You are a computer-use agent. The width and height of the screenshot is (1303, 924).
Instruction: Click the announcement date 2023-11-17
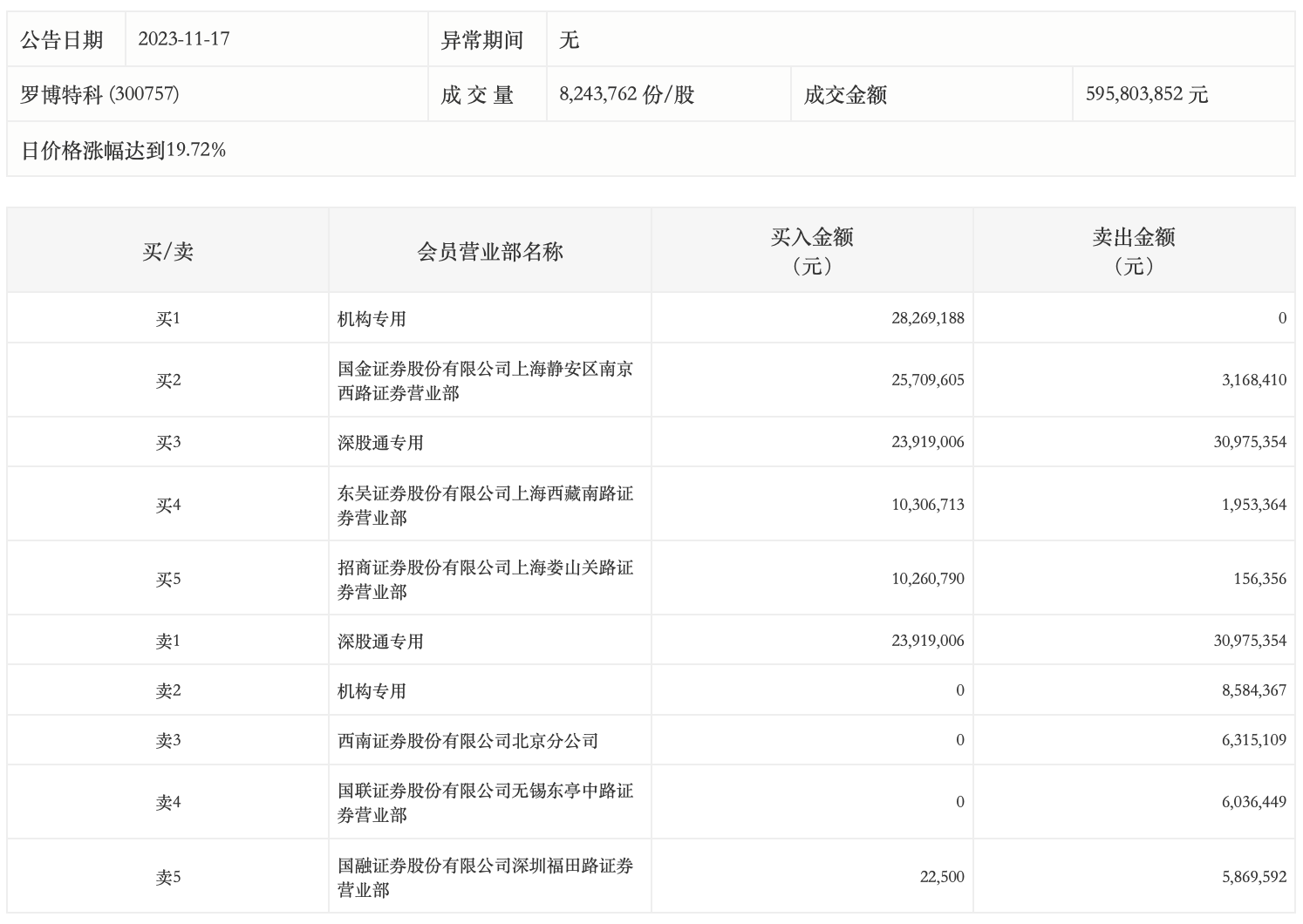tap(184, 39)
